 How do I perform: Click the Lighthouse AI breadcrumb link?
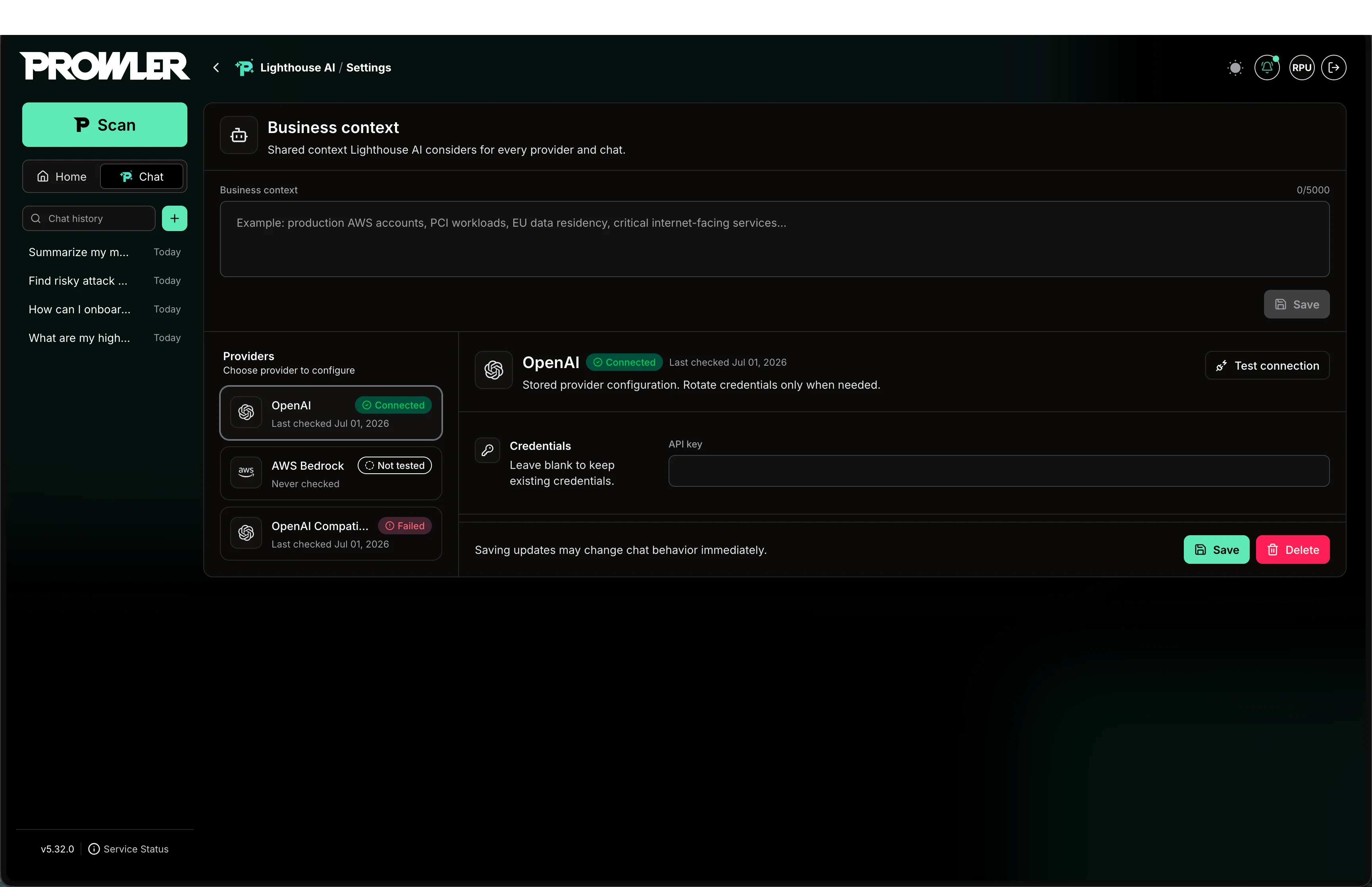tap(298, 67)
